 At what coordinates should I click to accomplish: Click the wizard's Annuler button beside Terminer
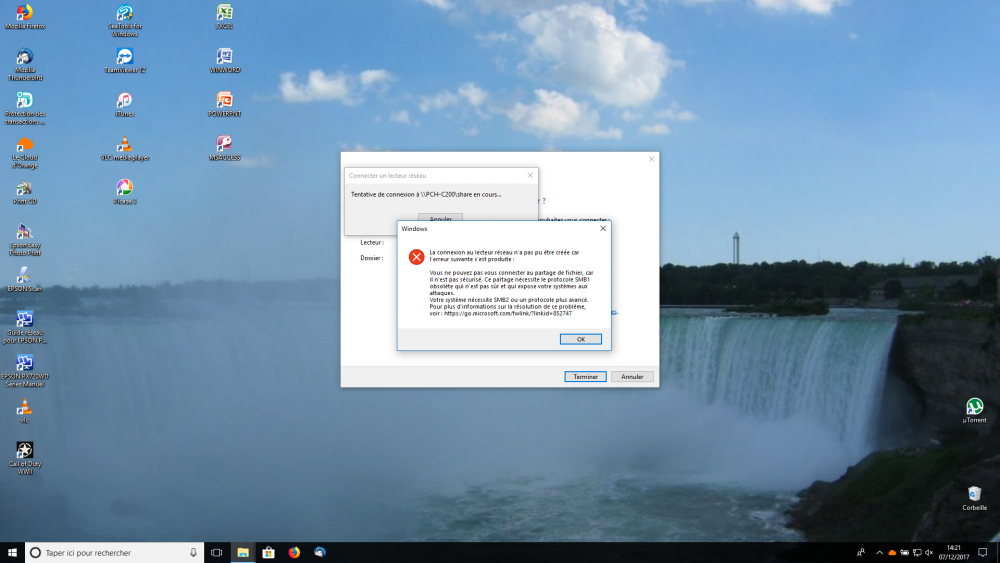(x=632, y=377)
